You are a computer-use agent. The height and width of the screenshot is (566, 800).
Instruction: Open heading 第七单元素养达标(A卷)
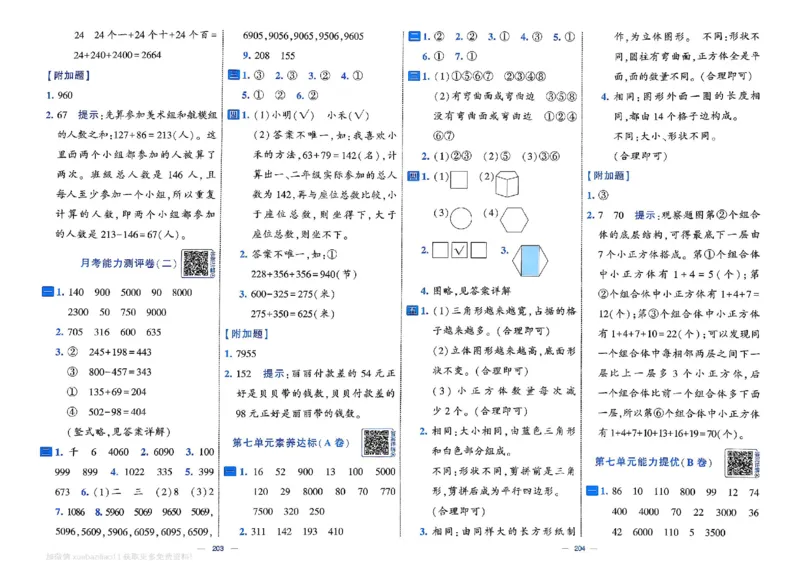click(x=291, y=442)
